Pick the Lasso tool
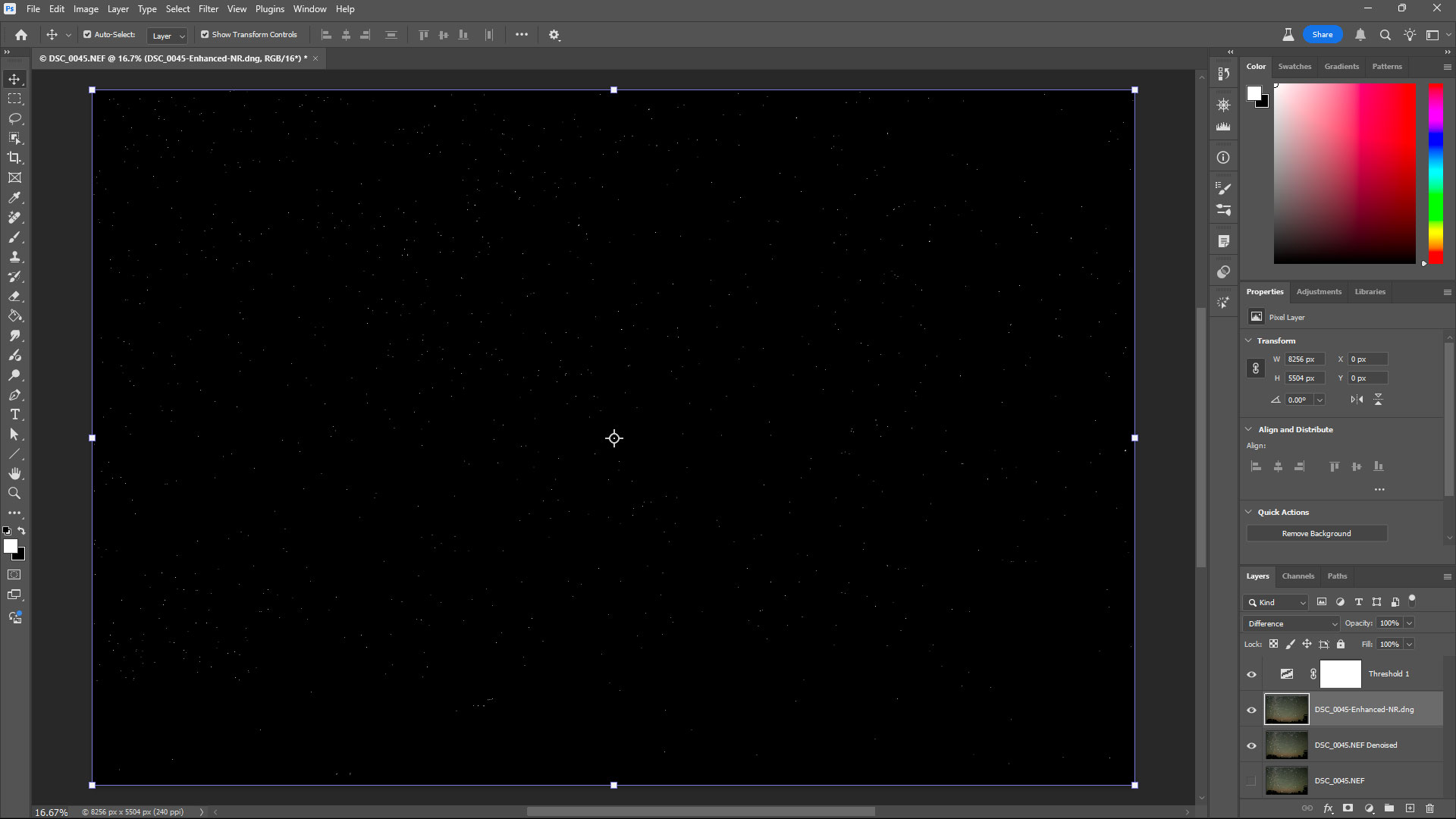 [x=14, y=118]
